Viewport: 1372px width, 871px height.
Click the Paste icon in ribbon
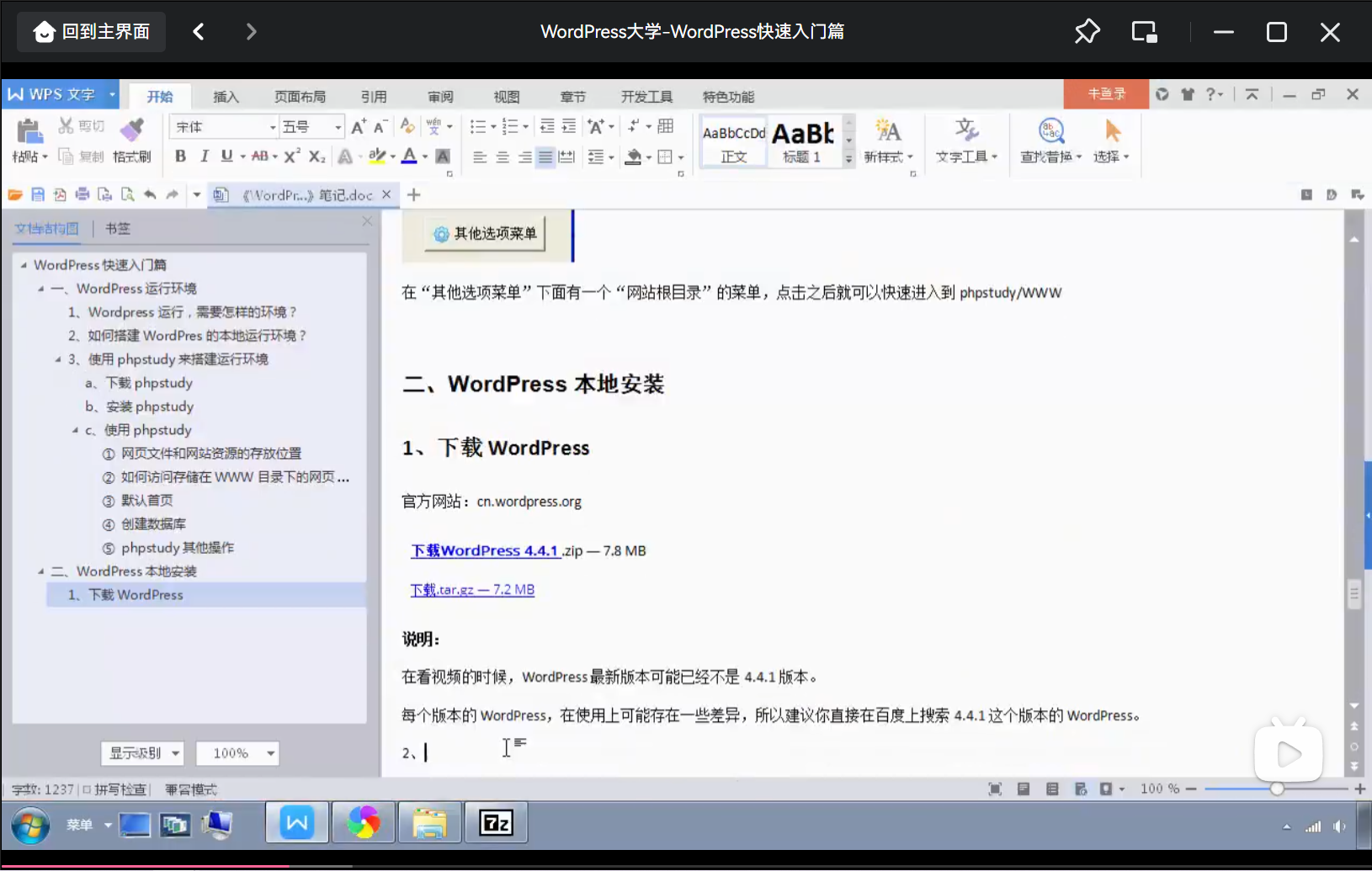(29, 131)
